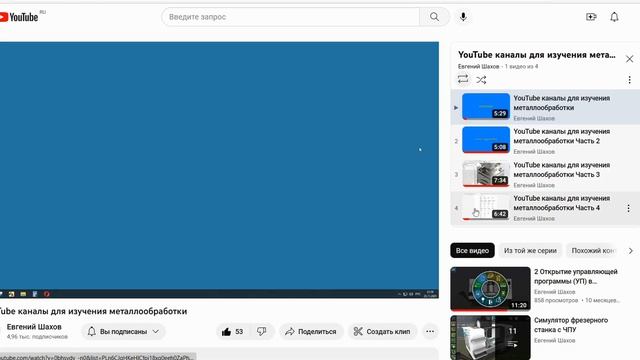Click the YouTube logo
640x360 pixels.
[19, 17]
